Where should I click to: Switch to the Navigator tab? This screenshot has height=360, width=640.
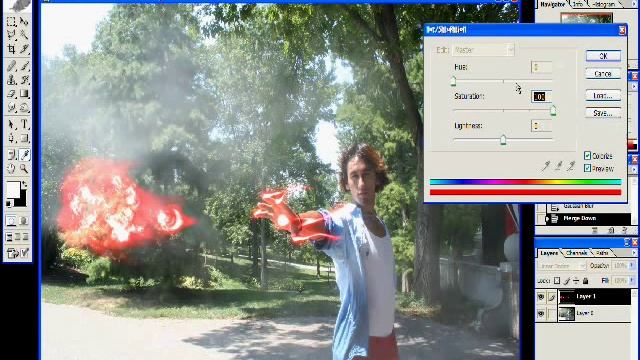click(x=553, y=4)
